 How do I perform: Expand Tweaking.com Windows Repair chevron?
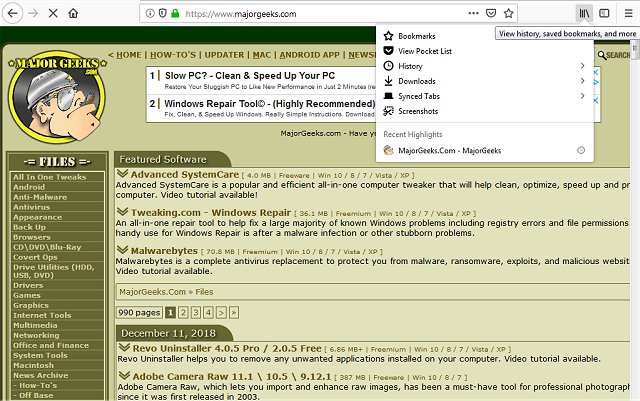(122, 212)
